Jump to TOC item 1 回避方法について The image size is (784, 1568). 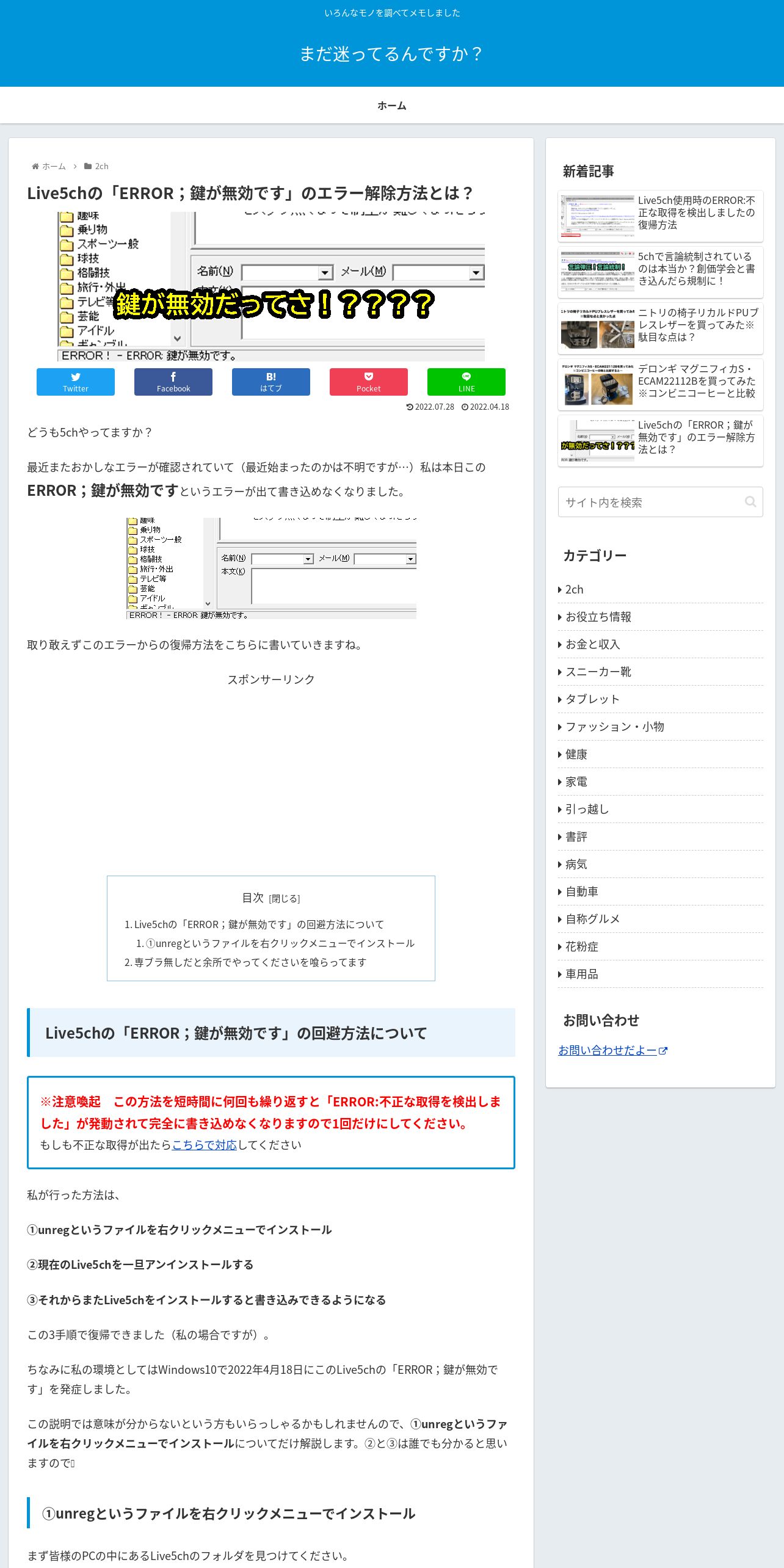(x=255, y=924)
